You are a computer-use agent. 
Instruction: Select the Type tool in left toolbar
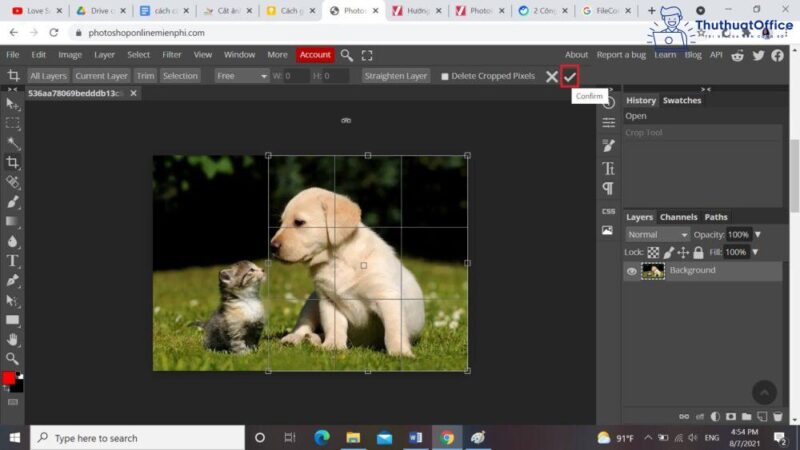(13, 261)
